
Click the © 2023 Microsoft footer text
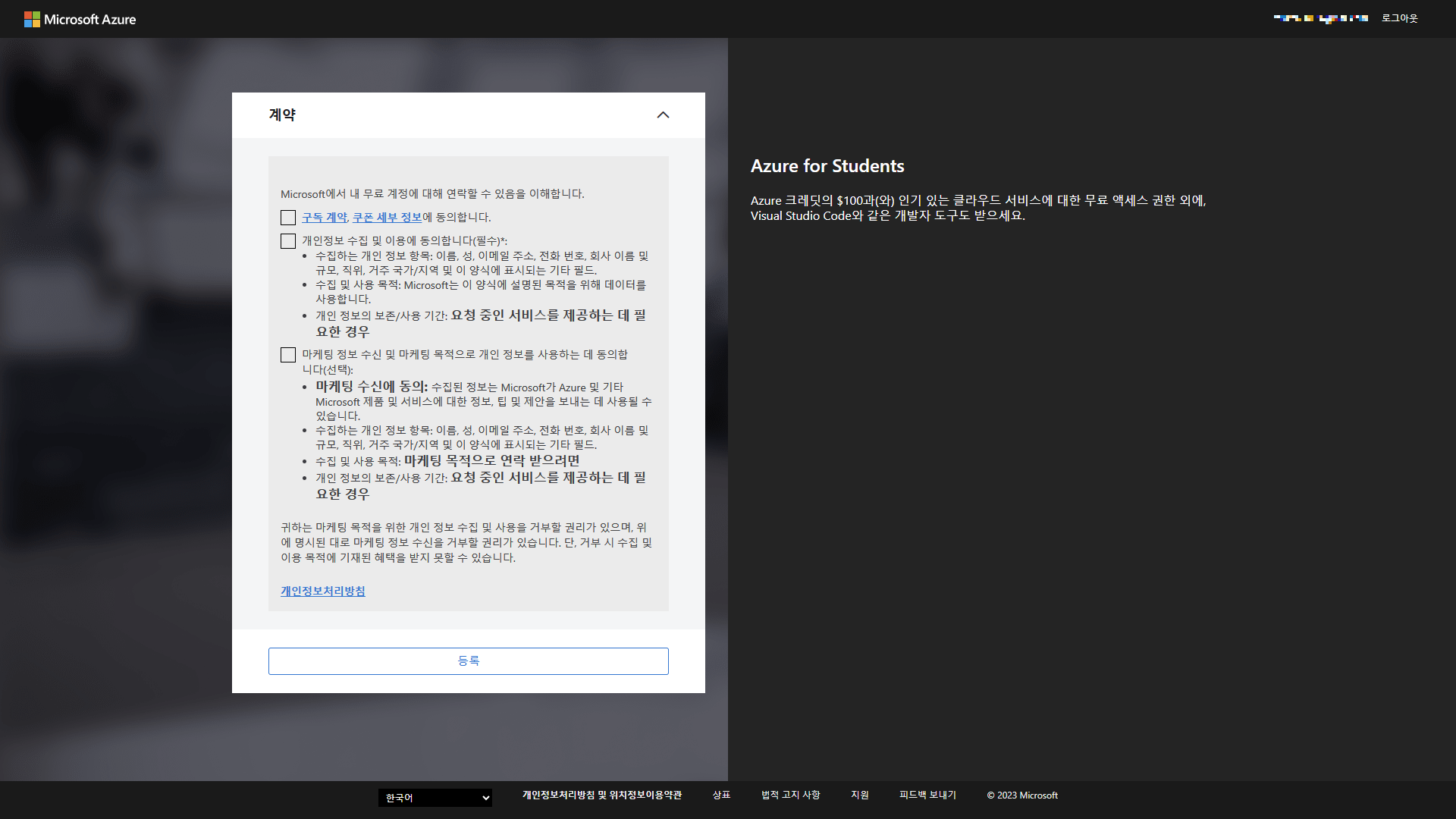1022,795
